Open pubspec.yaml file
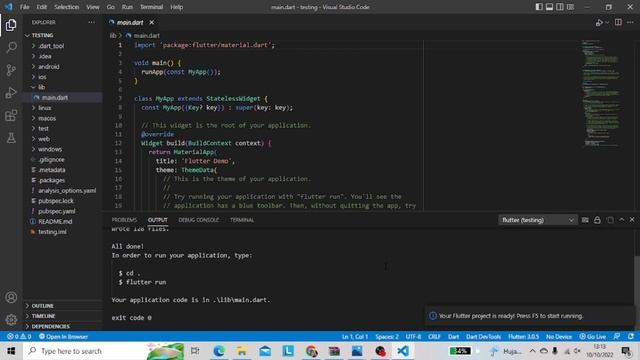The width and height of the screenshot is (640, 360). pos(62,211)
